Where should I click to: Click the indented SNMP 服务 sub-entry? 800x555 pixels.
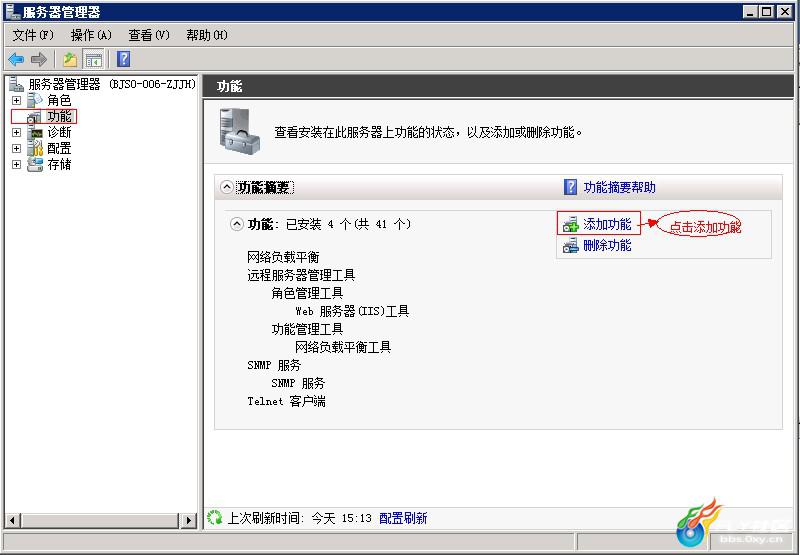(298, 383)
